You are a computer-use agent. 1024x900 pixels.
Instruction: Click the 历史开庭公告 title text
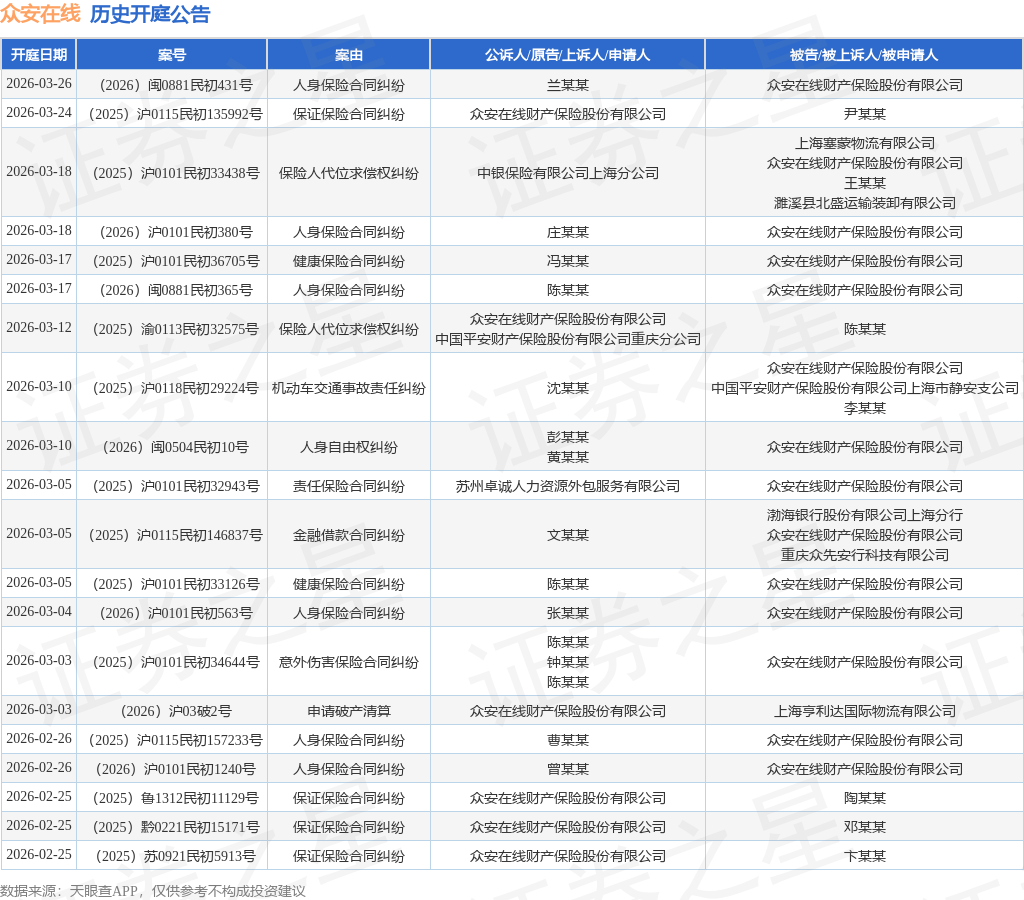[x=150, y=14]
